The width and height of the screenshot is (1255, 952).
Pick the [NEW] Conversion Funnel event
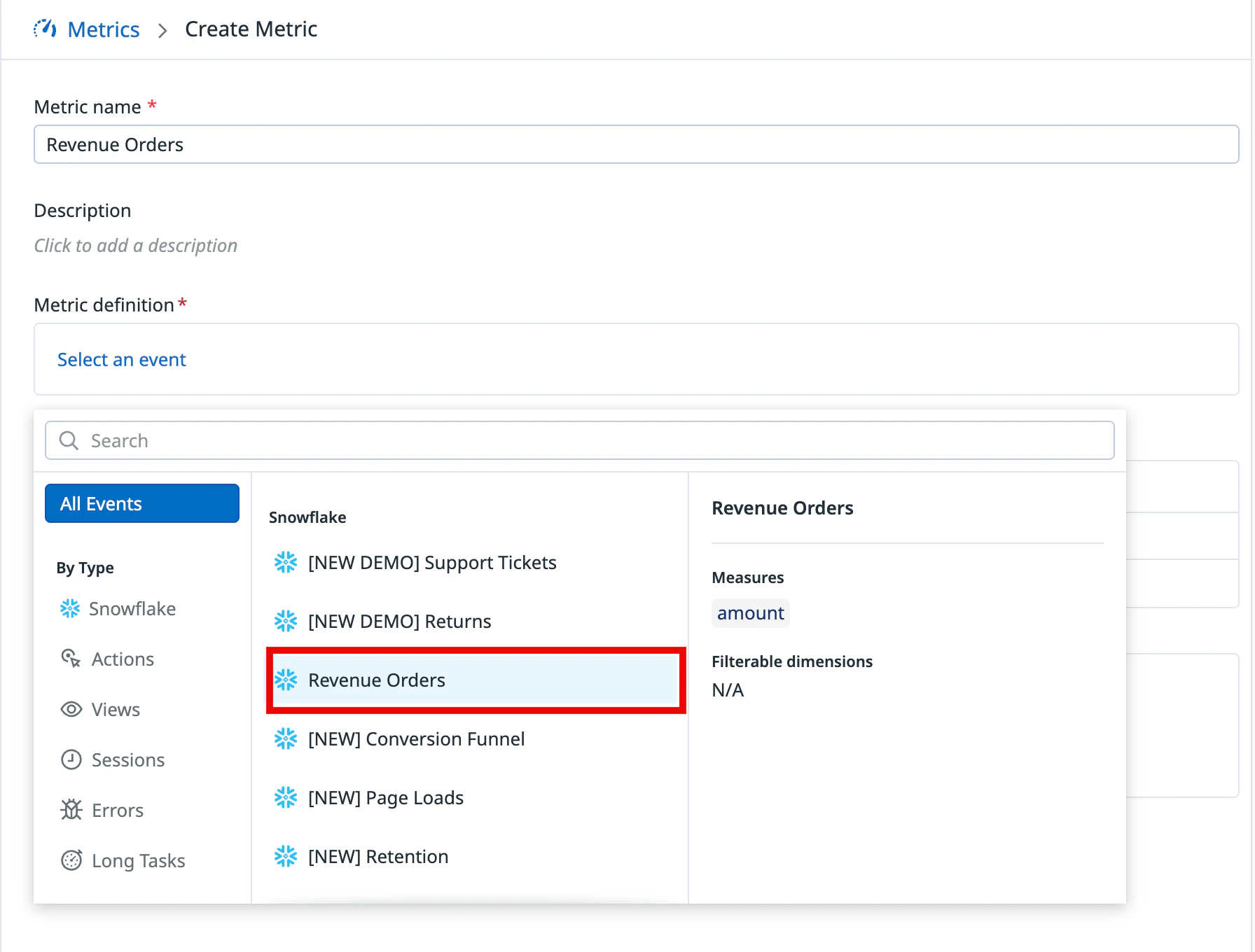[x=416, y=739]
